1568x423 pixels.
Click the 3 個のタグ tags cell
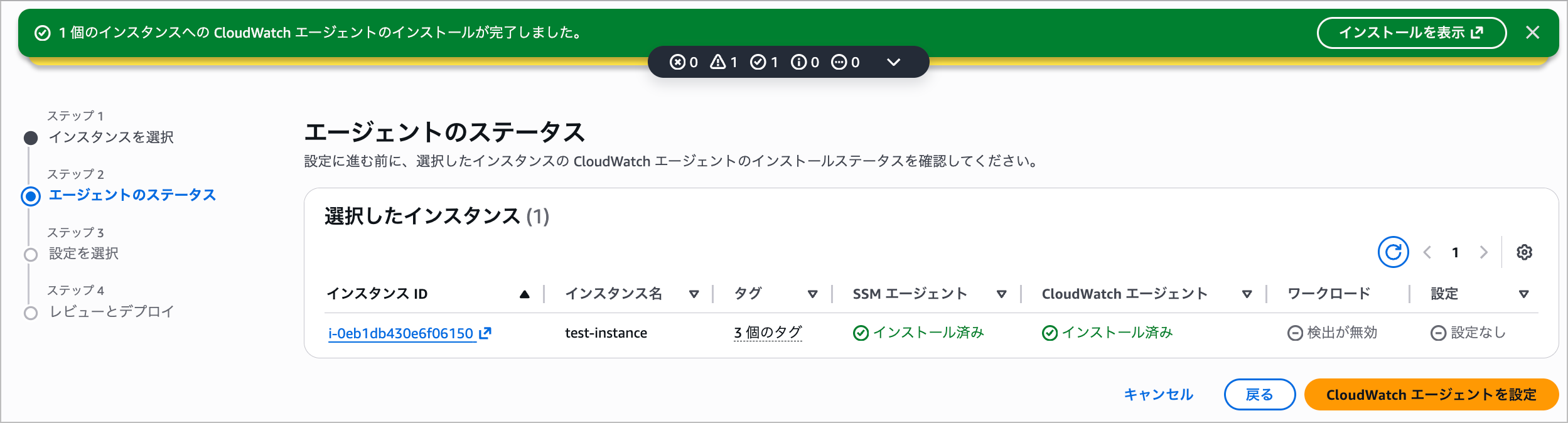(x=768, y=333)
